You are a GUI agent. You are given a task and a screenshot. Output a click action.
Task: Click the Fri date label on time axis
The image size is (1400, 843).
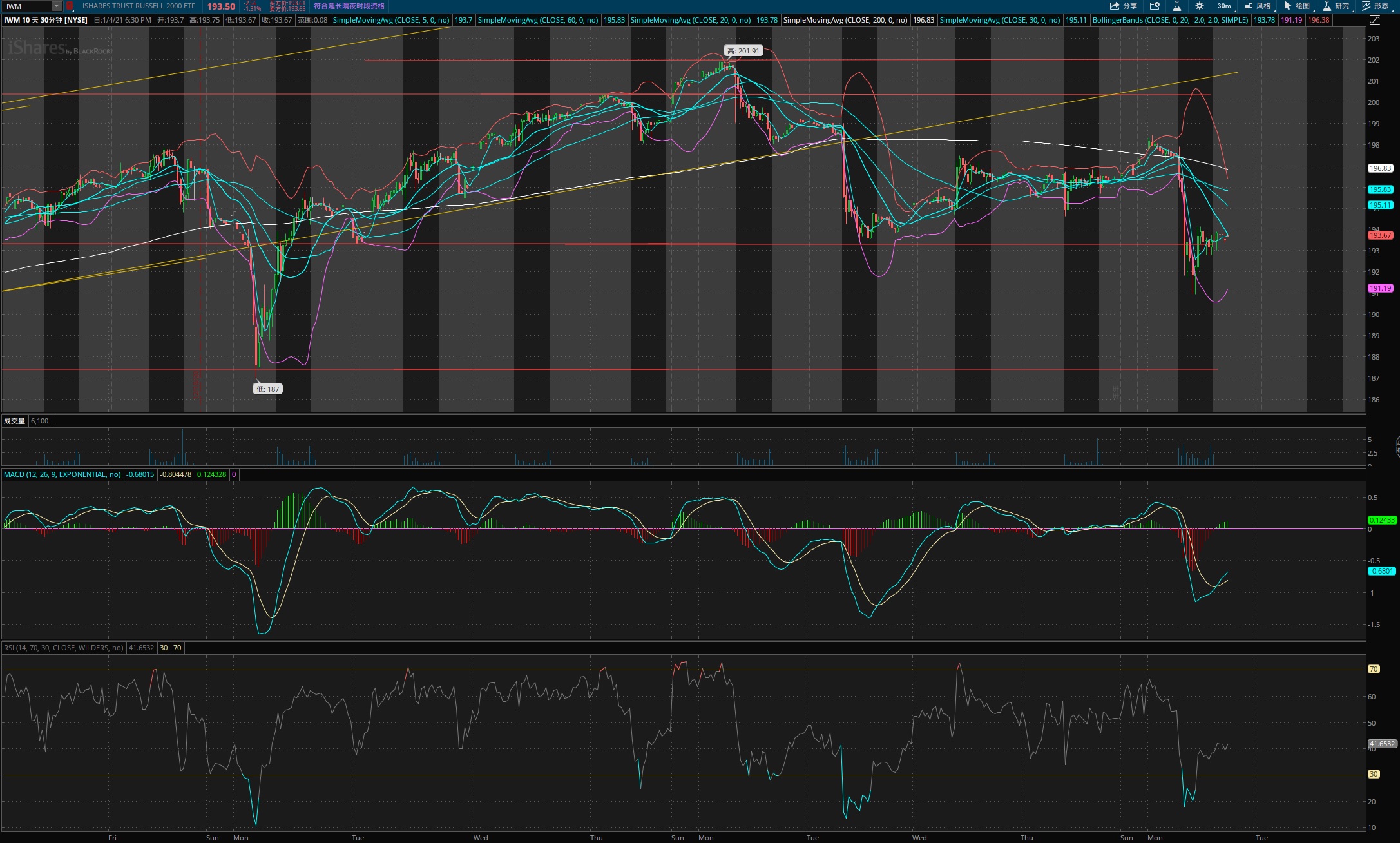(112, 838)
